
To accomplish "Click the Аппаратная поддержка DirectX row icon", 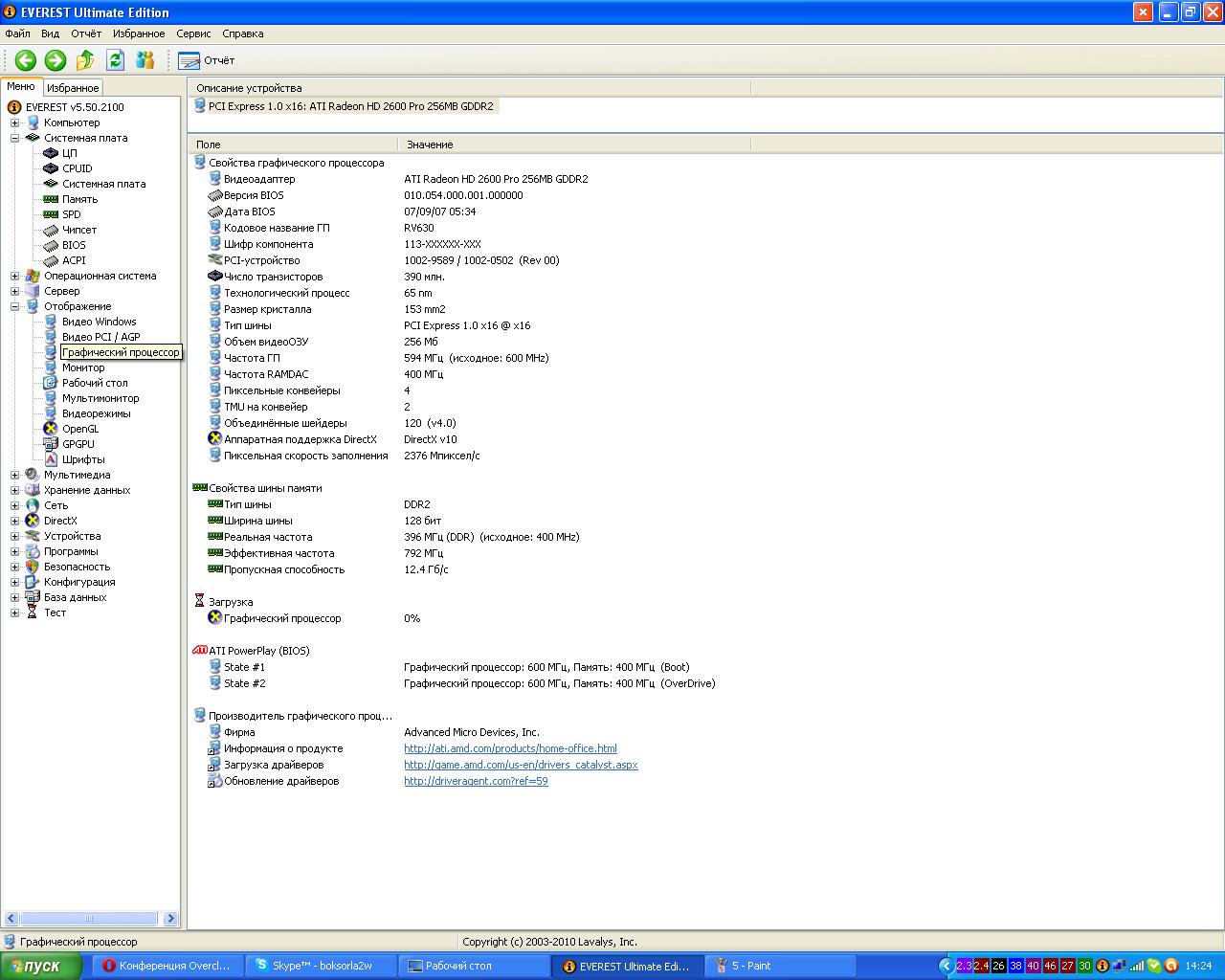I will pos(214,439).
